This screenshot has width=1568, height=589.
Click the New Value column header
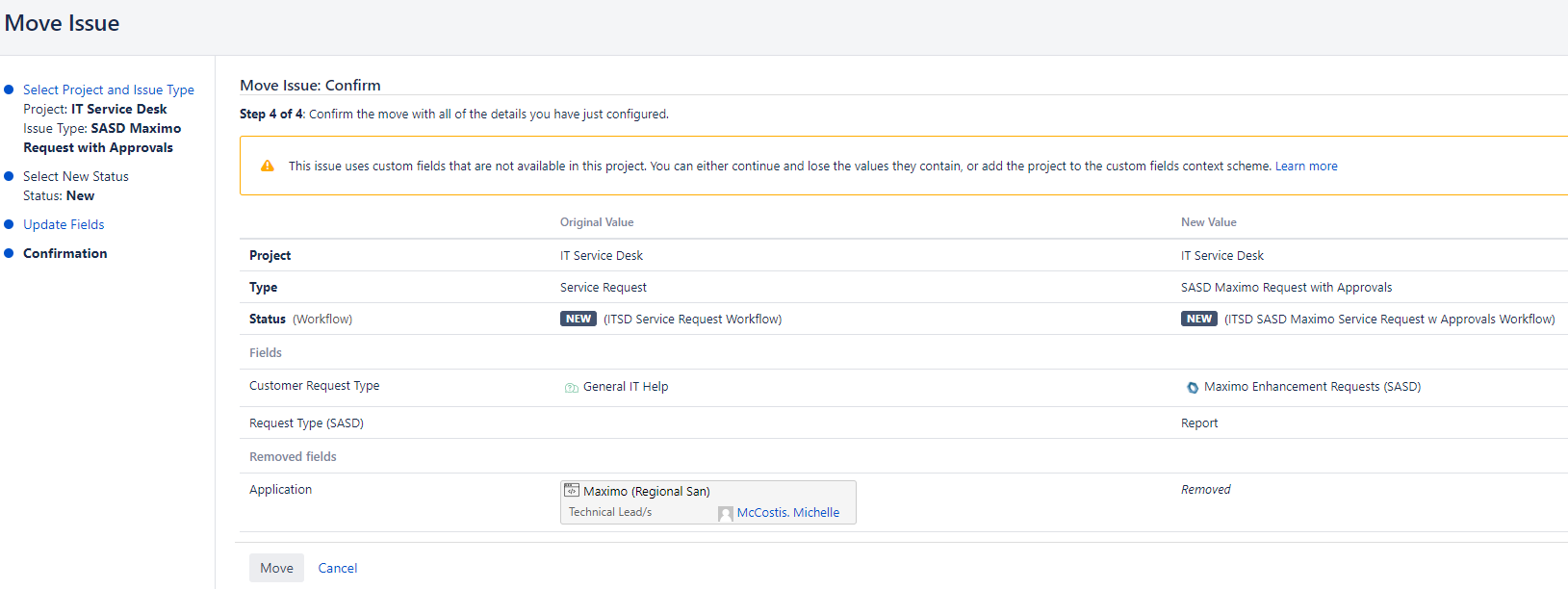click(1209, 222)
